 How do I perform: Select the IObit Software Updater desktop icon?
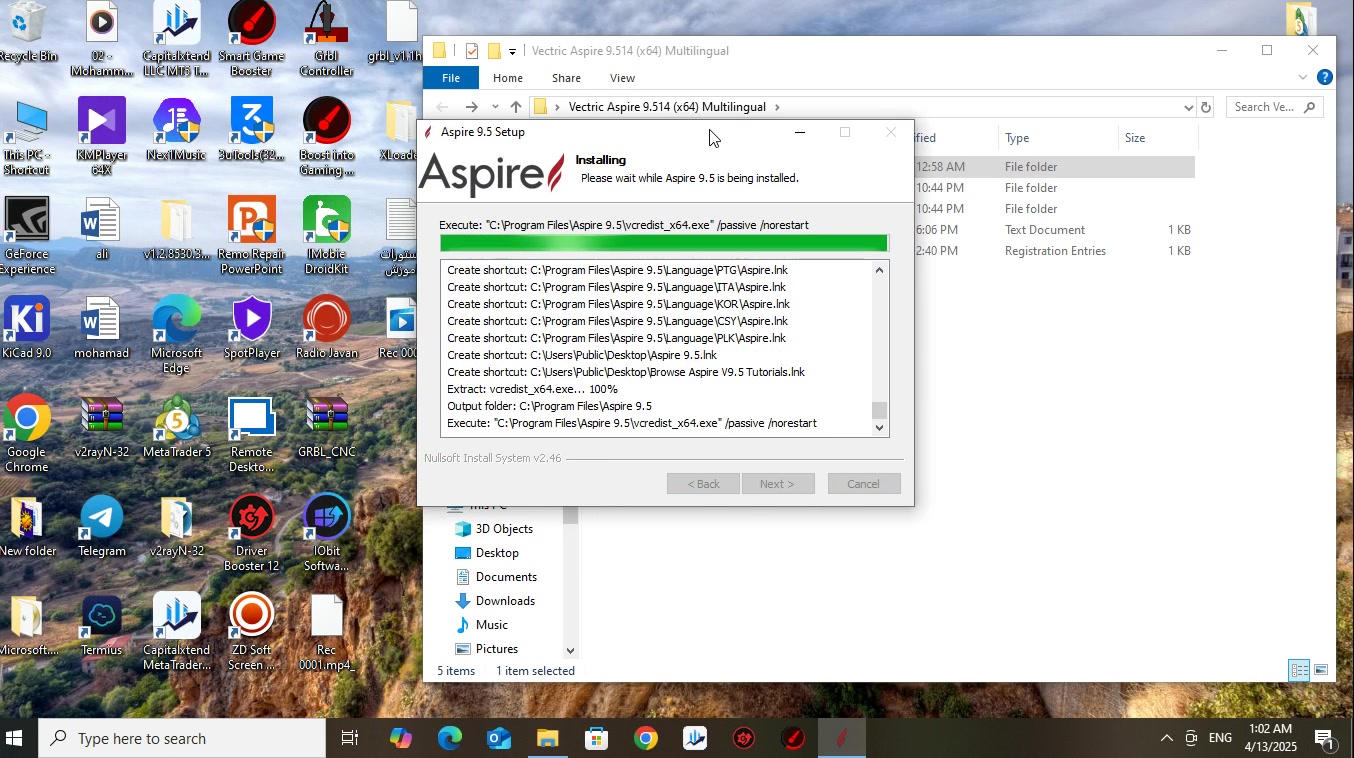point(326,533)
